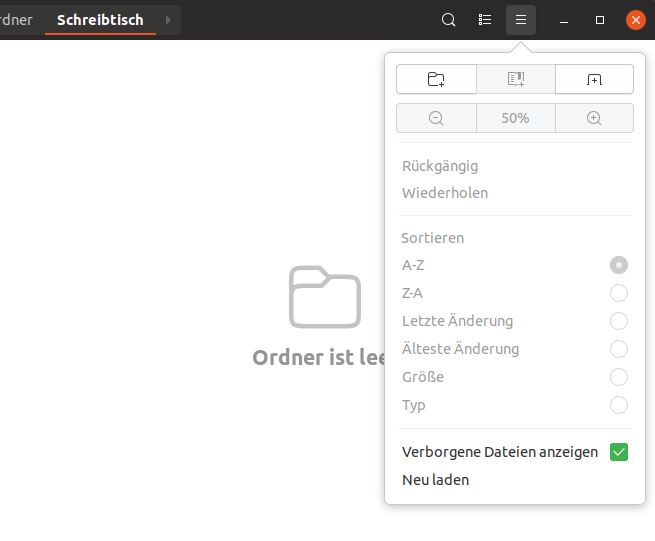Click Rückgängig in the menu
The width and height of the screenshot is (655, 541).
[440, 166]
